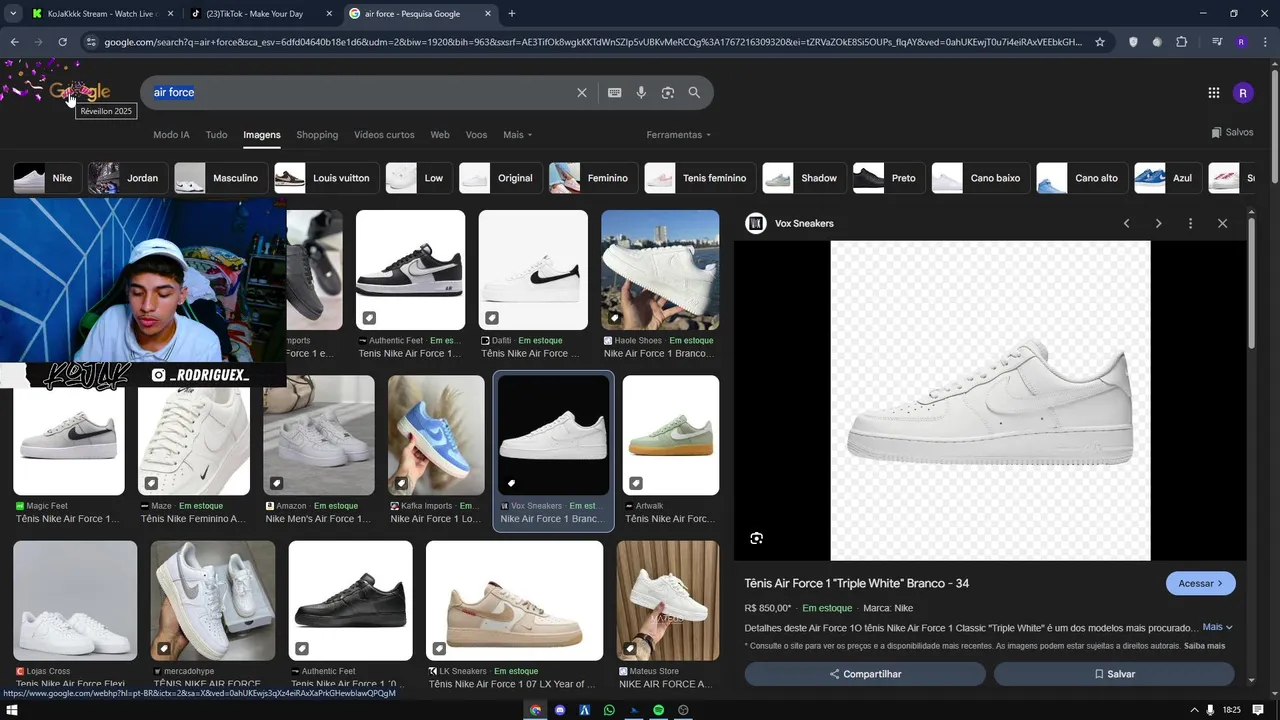Viewport: 1280px width, 720px height.
Task: Open the tab search dropdown in Chrome
Action: [x=13, y=14]
